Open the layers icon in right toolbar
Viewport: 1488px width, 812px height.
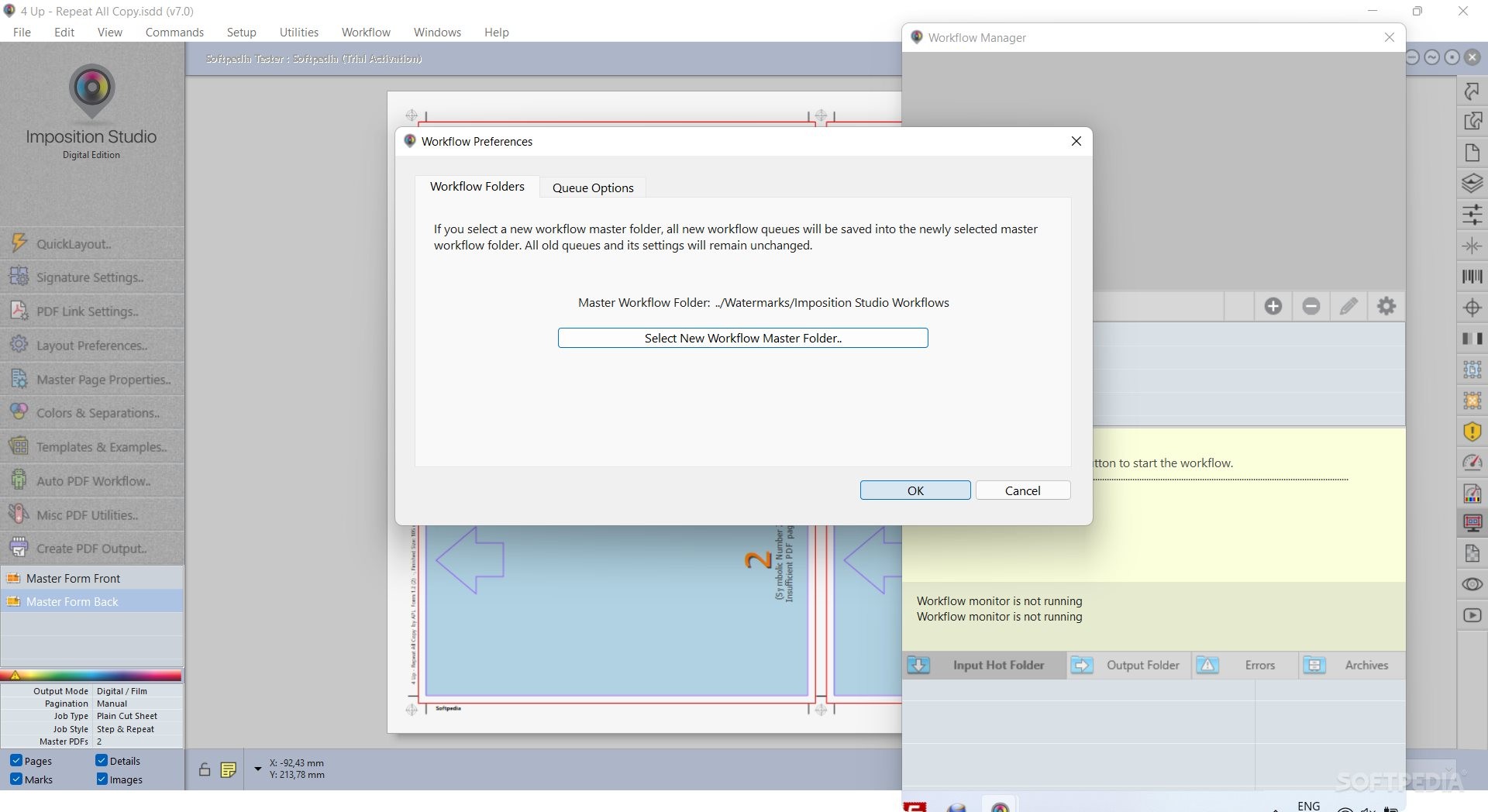[x=1472, y=184]
